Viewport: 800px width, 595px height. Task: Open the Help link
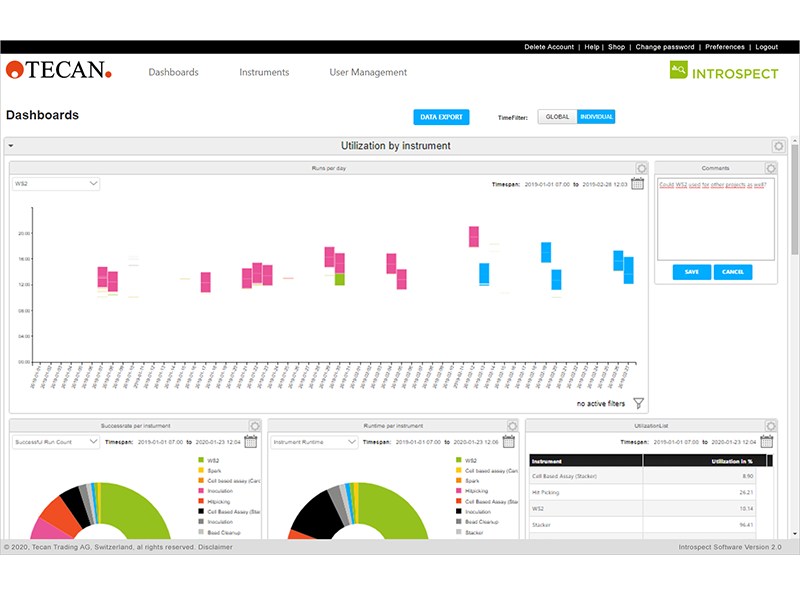[x=592, y=47]
